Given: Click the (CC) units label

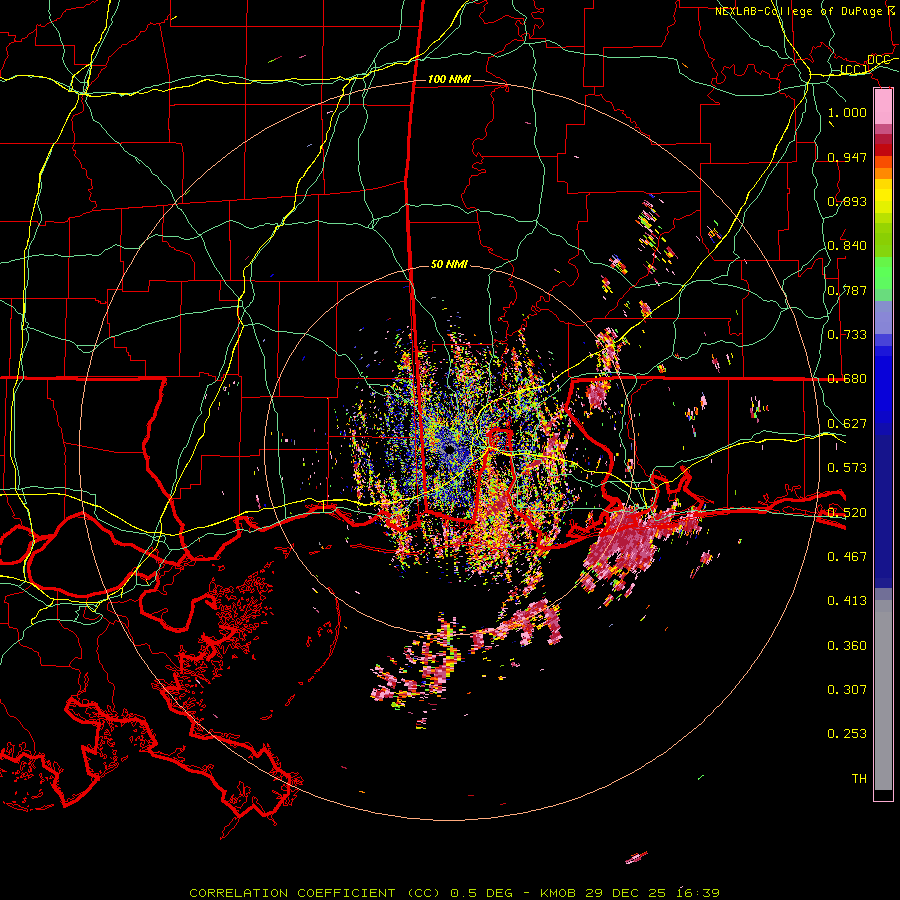Looking at the screenshot, I should (x=854, y=70).
